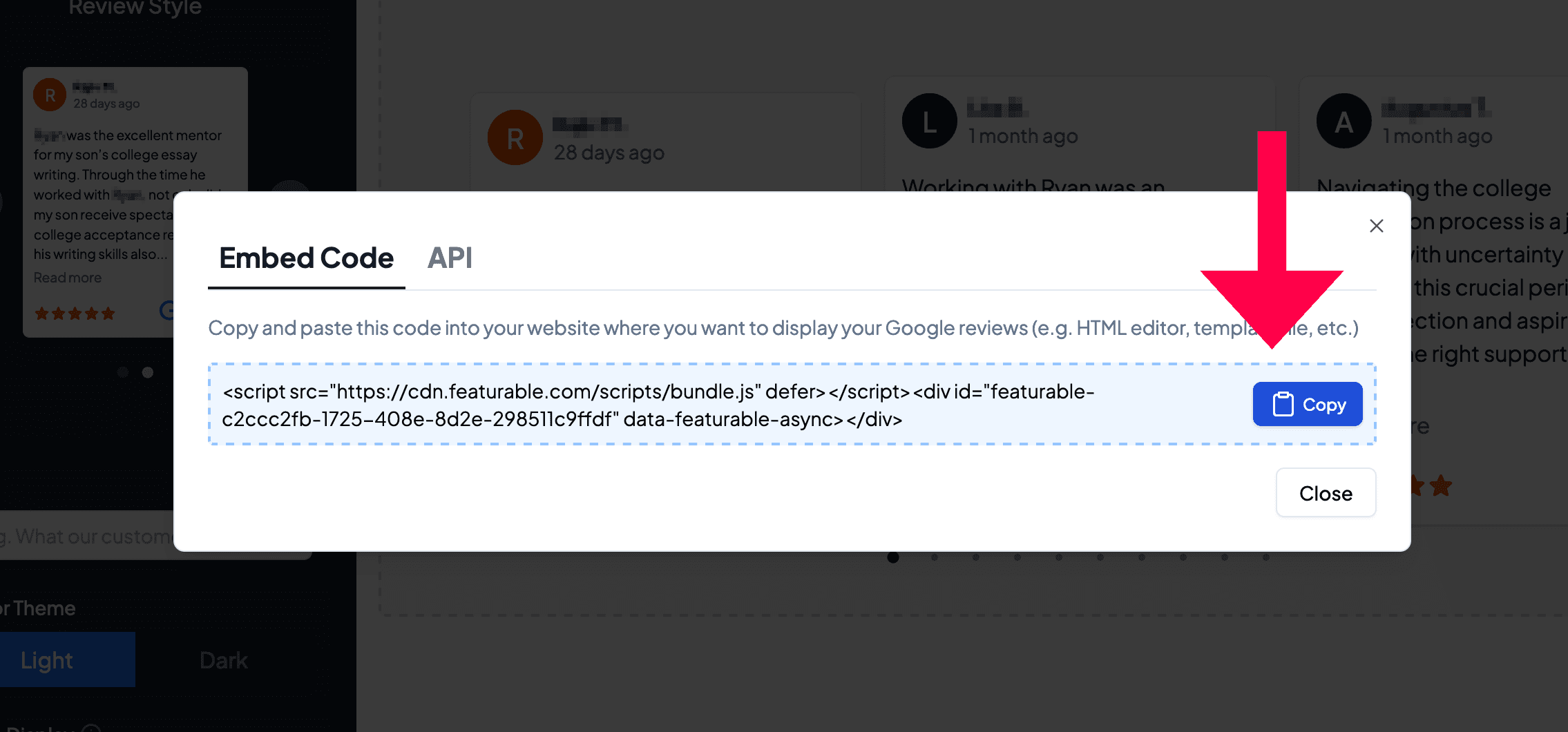Click the R avatar in sidebar review preview

[50, 95]
